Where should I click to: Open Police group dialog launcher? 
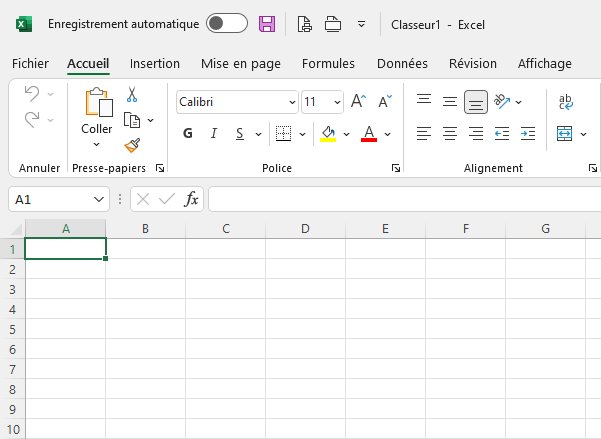coord(396,168)
